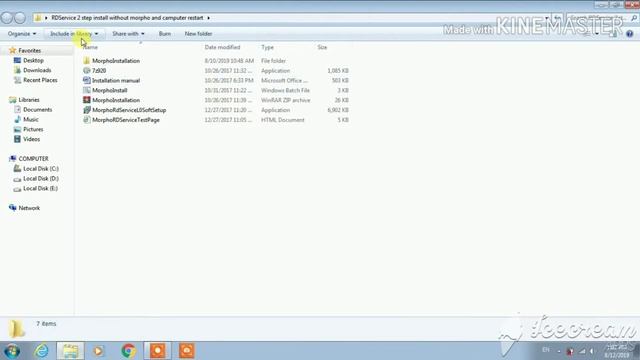
Task: Click the Documents library icon
Action: pos(17,109)
